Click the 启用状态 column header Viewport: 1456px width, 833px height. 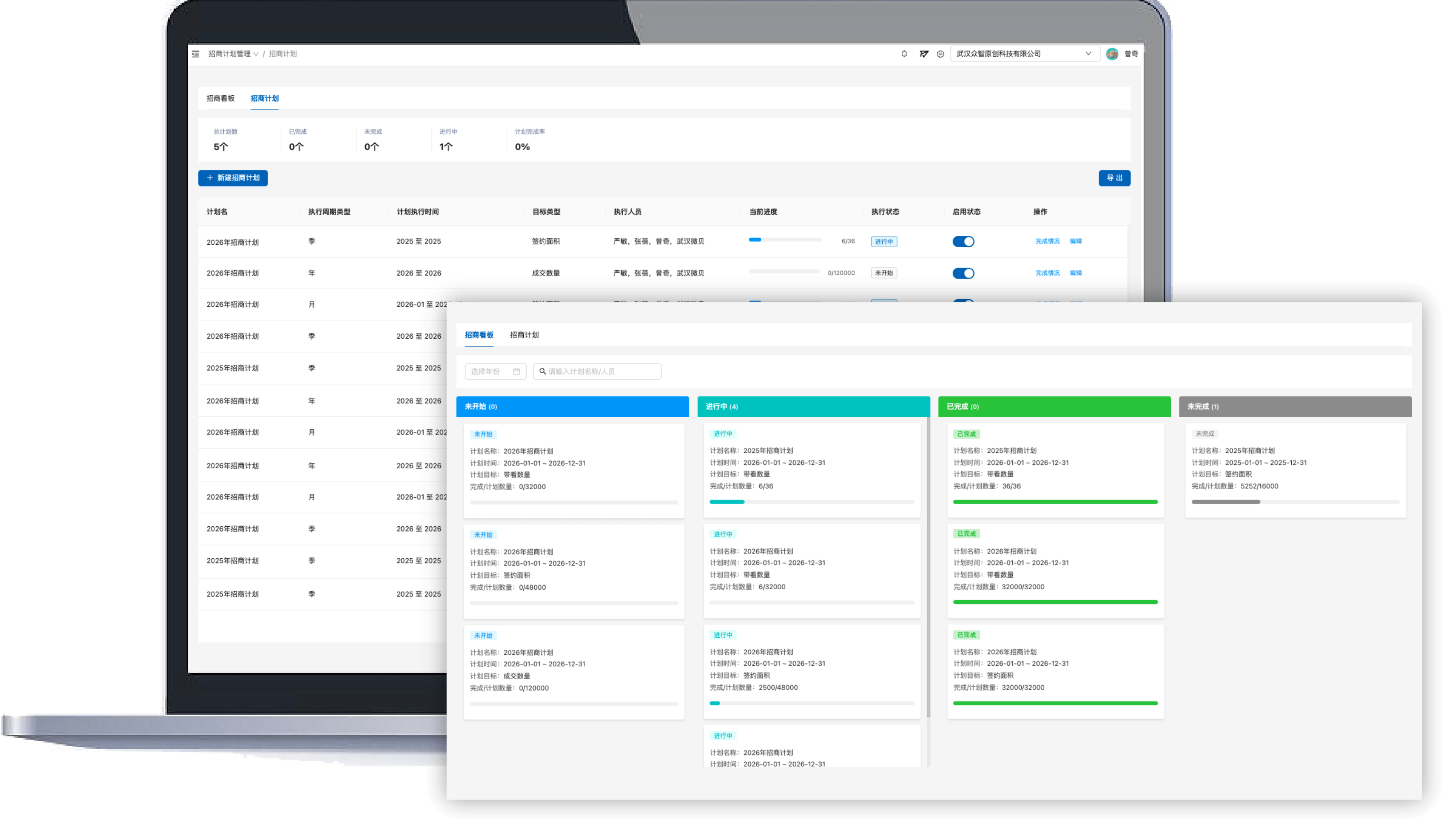[x=966, y=211]
